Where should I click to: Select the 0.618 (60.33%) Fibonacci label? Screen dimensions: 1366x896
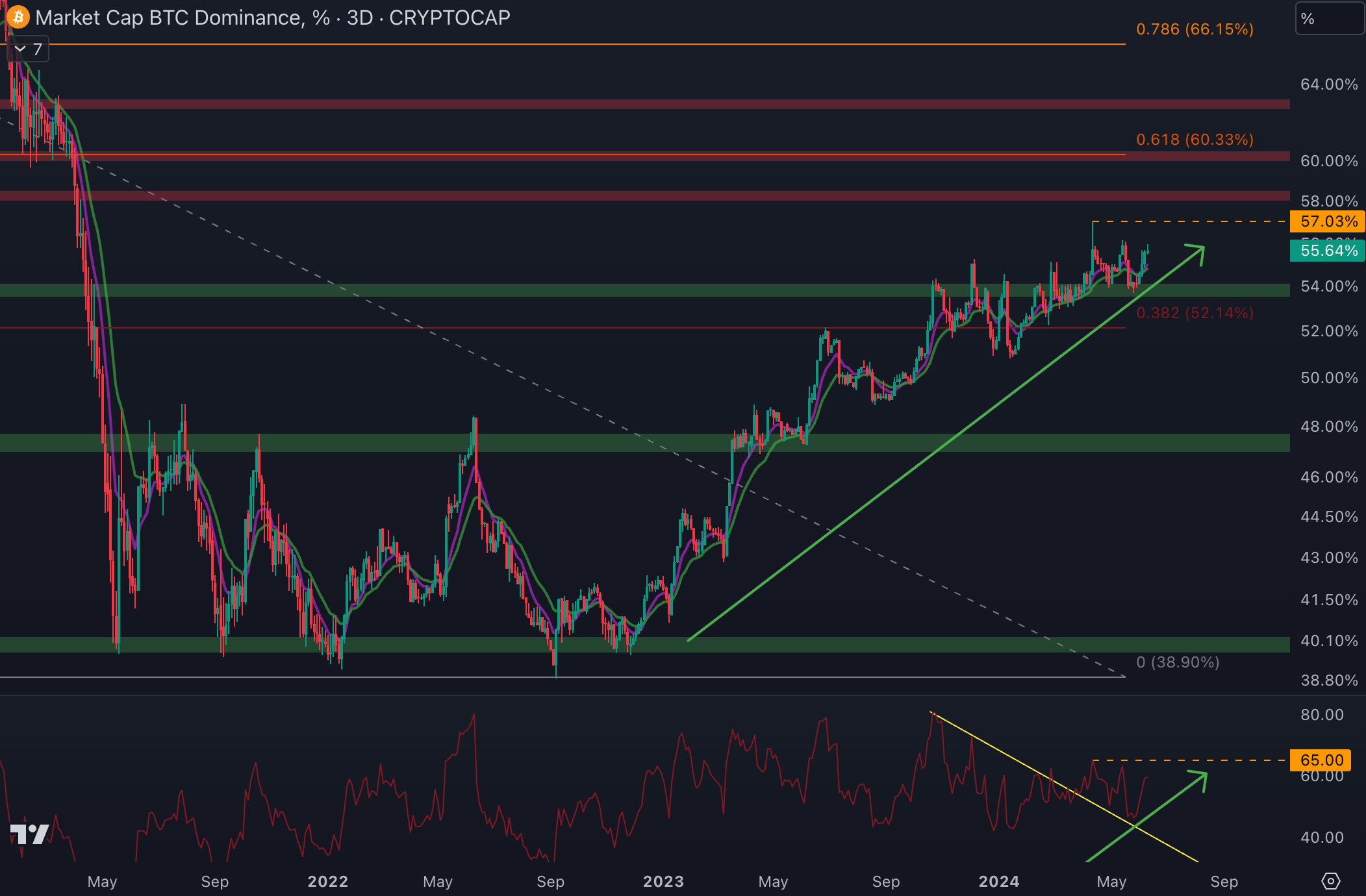click(x=1195, y=140)
